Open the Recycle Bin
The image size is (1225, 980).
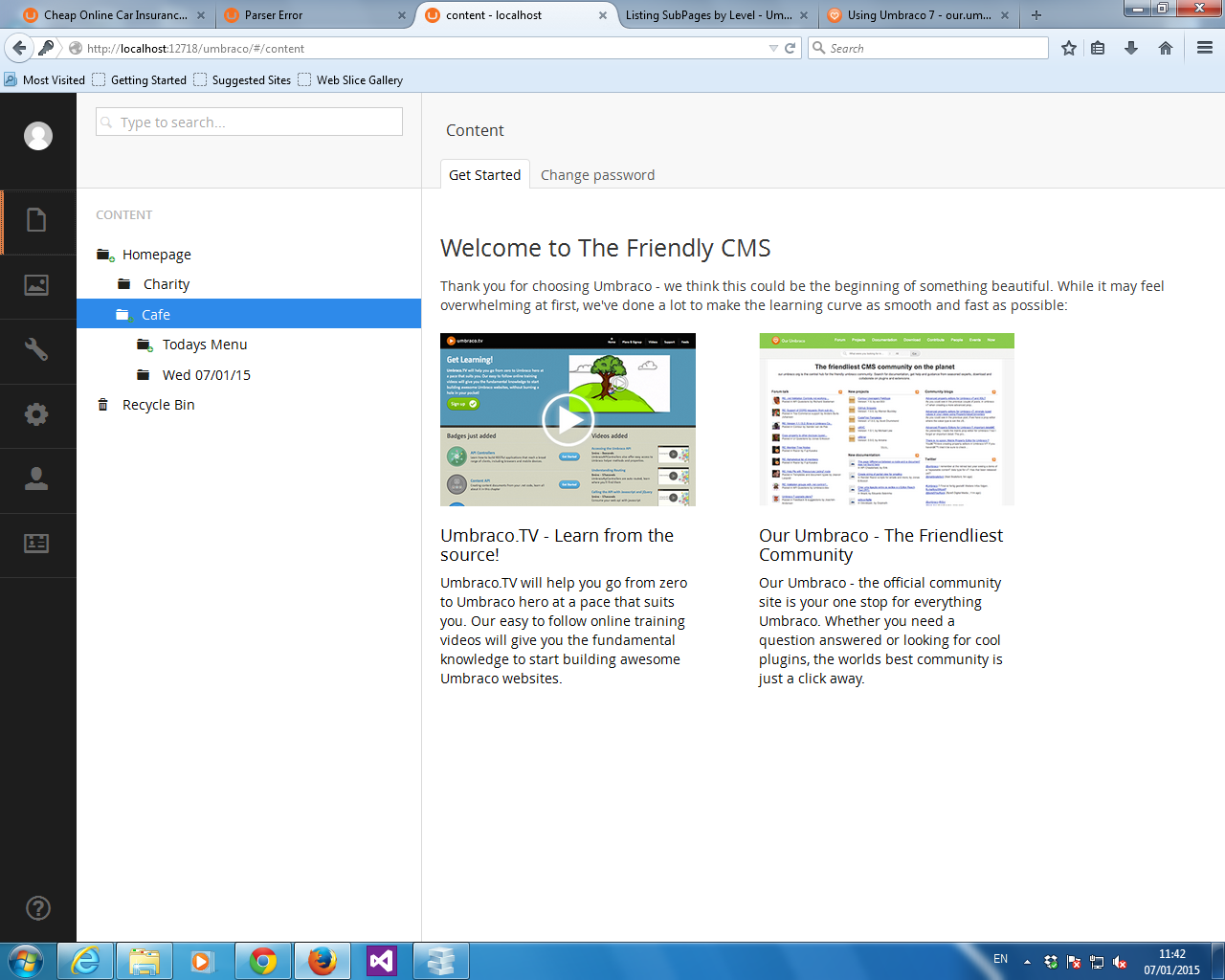tap(158, 405)
